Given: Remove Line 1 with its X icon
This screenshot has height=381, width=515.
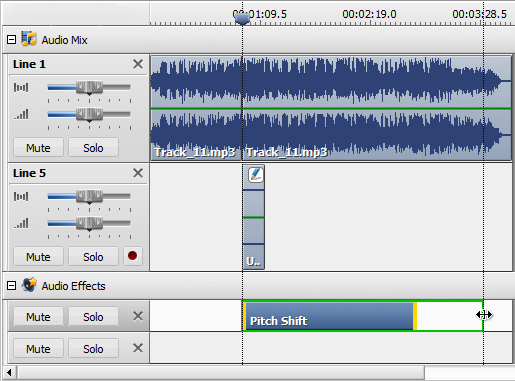Looking at the screenshot, I should click(138, 64).
